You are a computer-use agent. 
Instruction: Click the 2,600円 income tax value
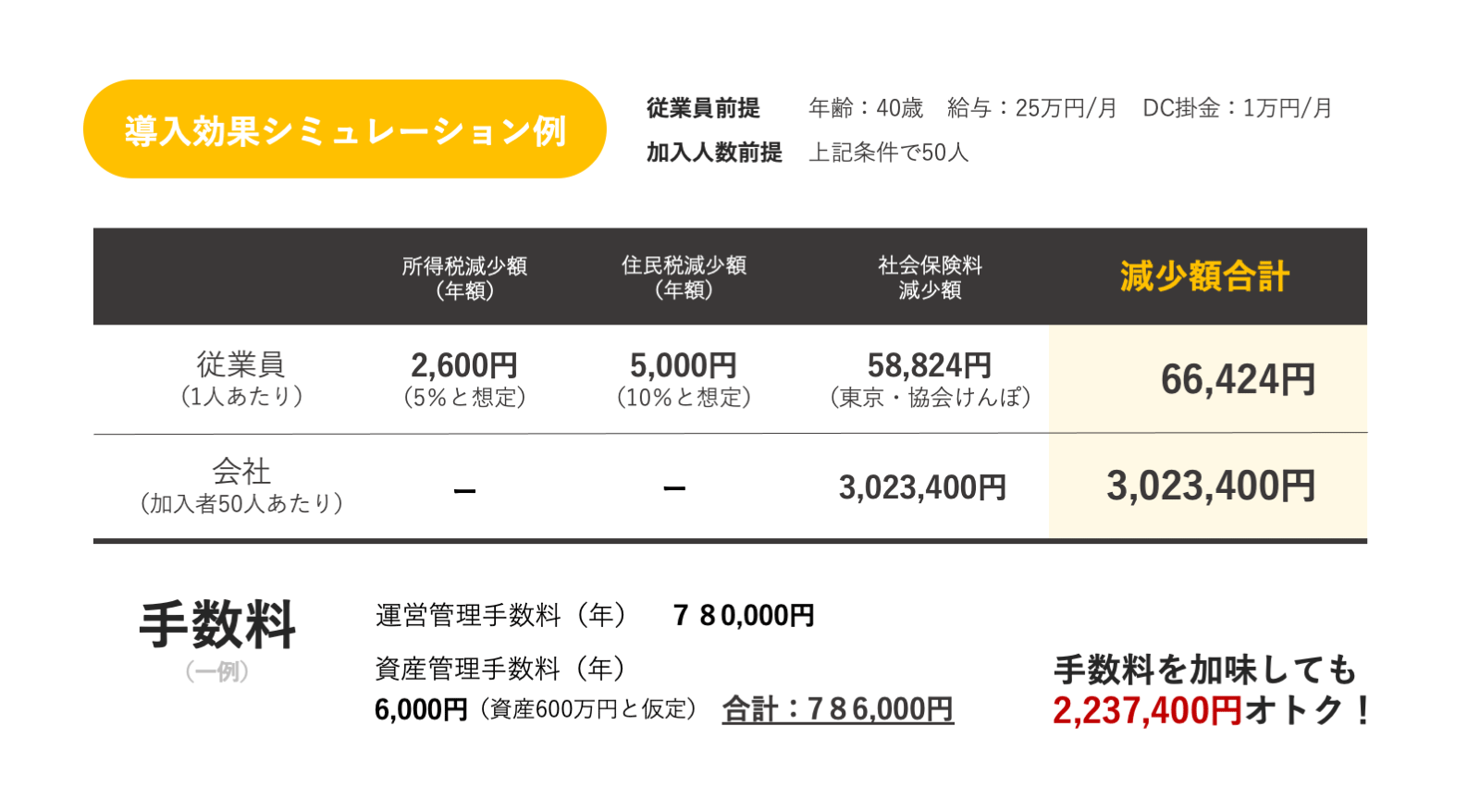pos(464,365)
